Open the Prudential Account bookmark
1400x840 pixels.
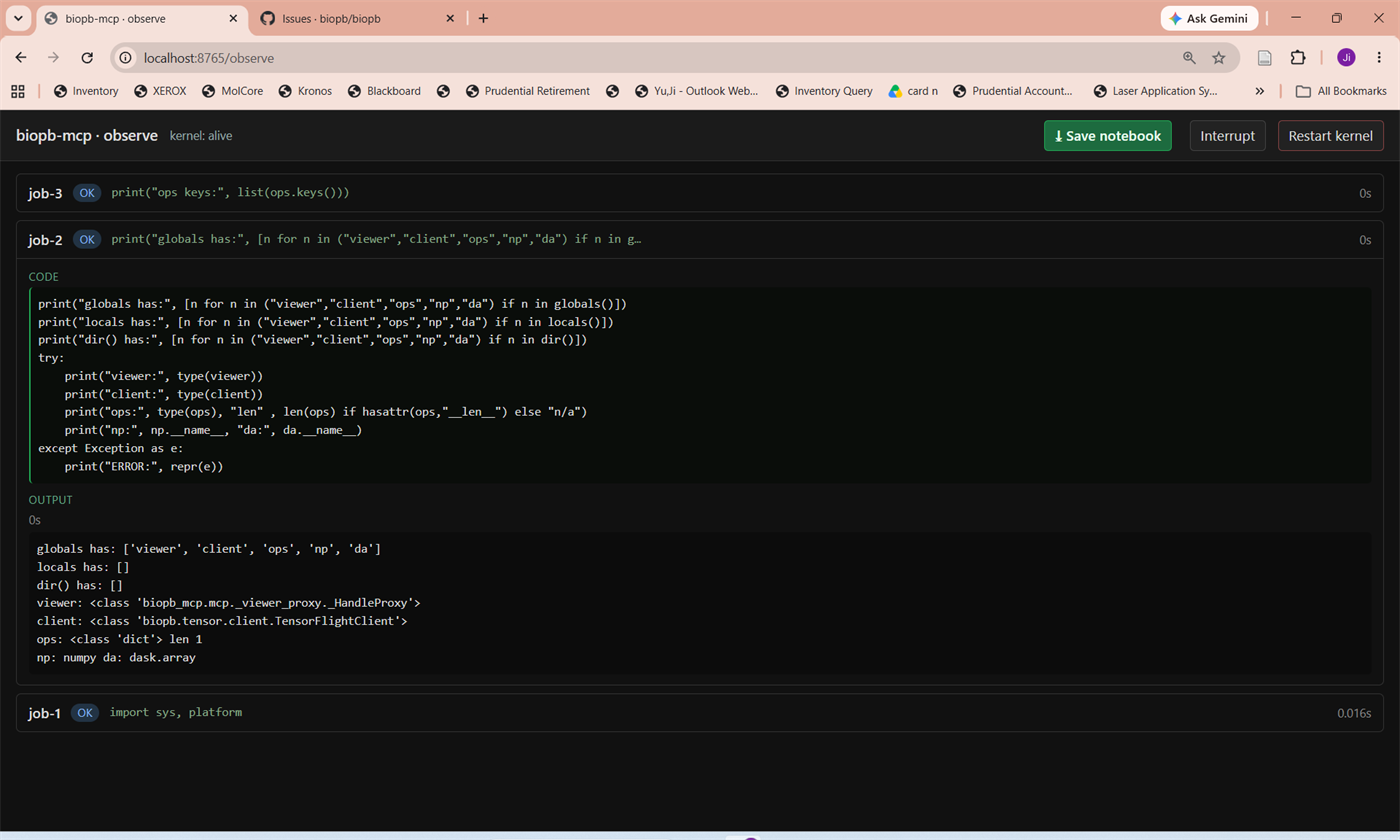[1012, 91]
